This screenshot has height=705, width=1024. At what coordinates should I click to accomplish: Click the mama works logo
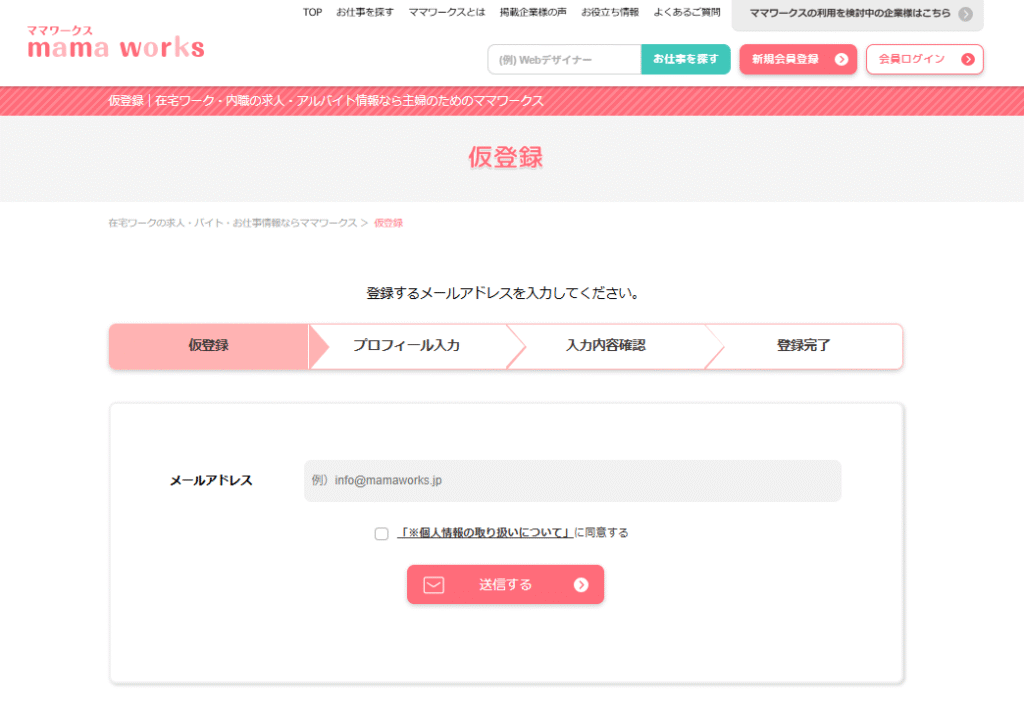(x=116, y=43)
